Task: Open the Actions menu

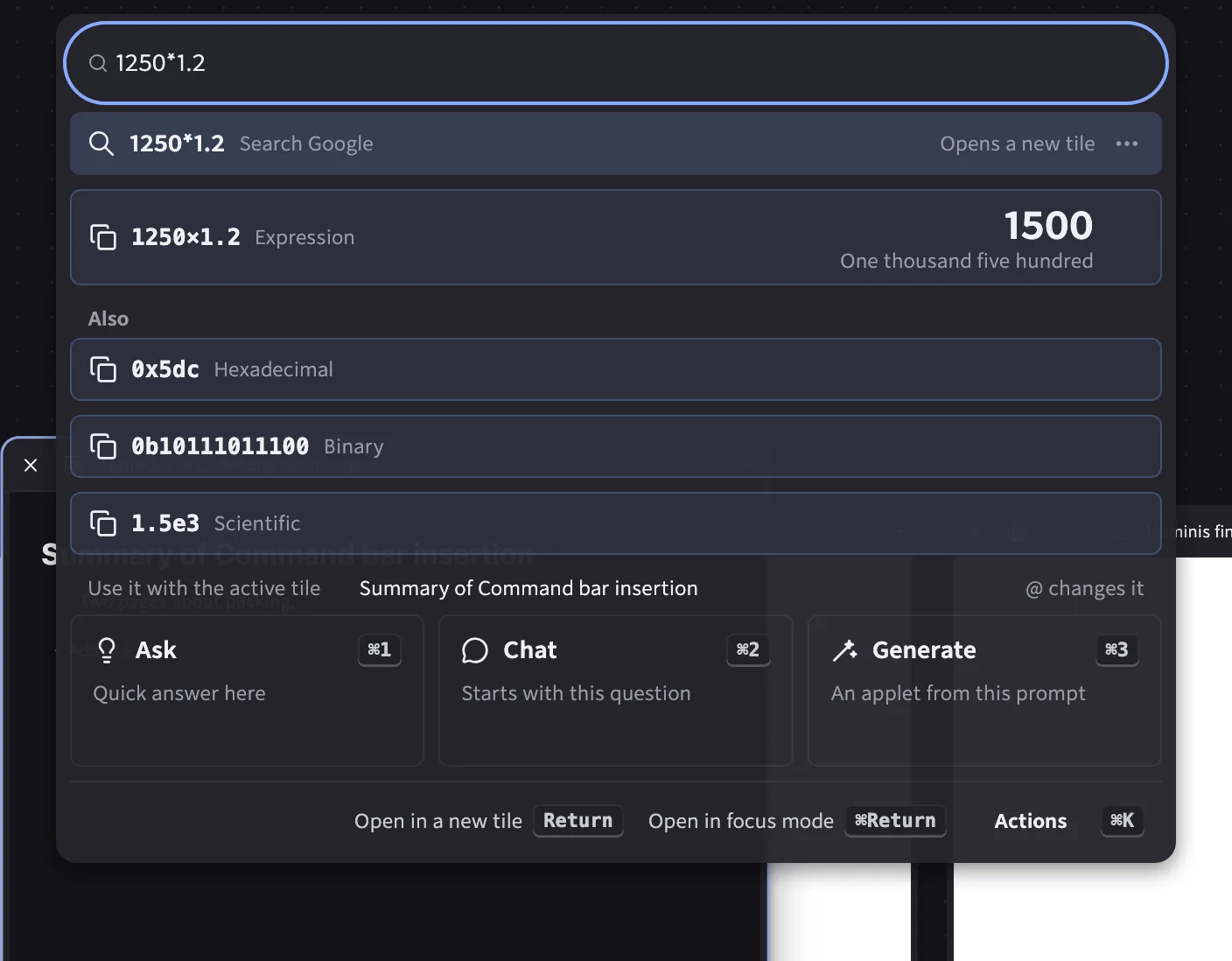Action: [x=1031, y=821]
